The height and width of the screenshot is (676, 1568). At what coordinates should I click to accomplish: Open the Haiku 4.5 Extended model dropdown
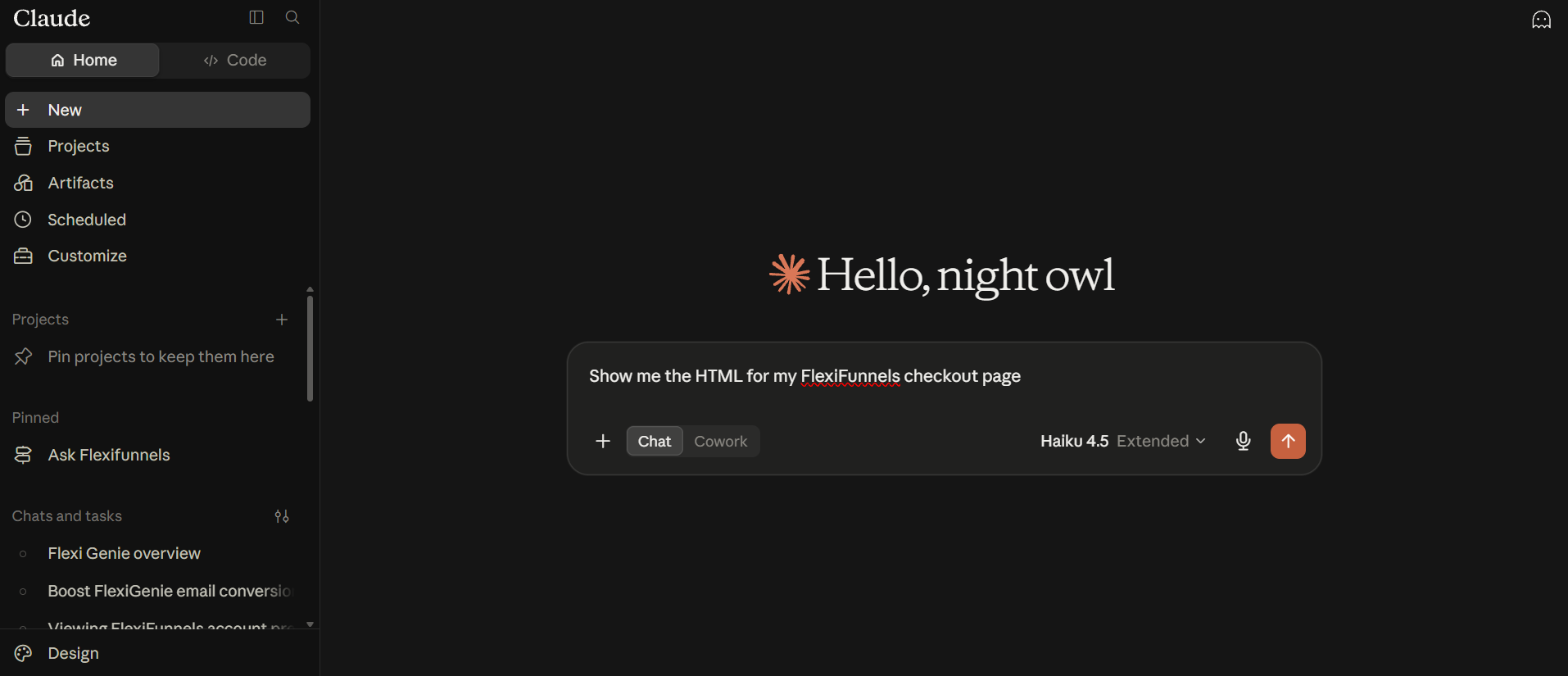1123,442
